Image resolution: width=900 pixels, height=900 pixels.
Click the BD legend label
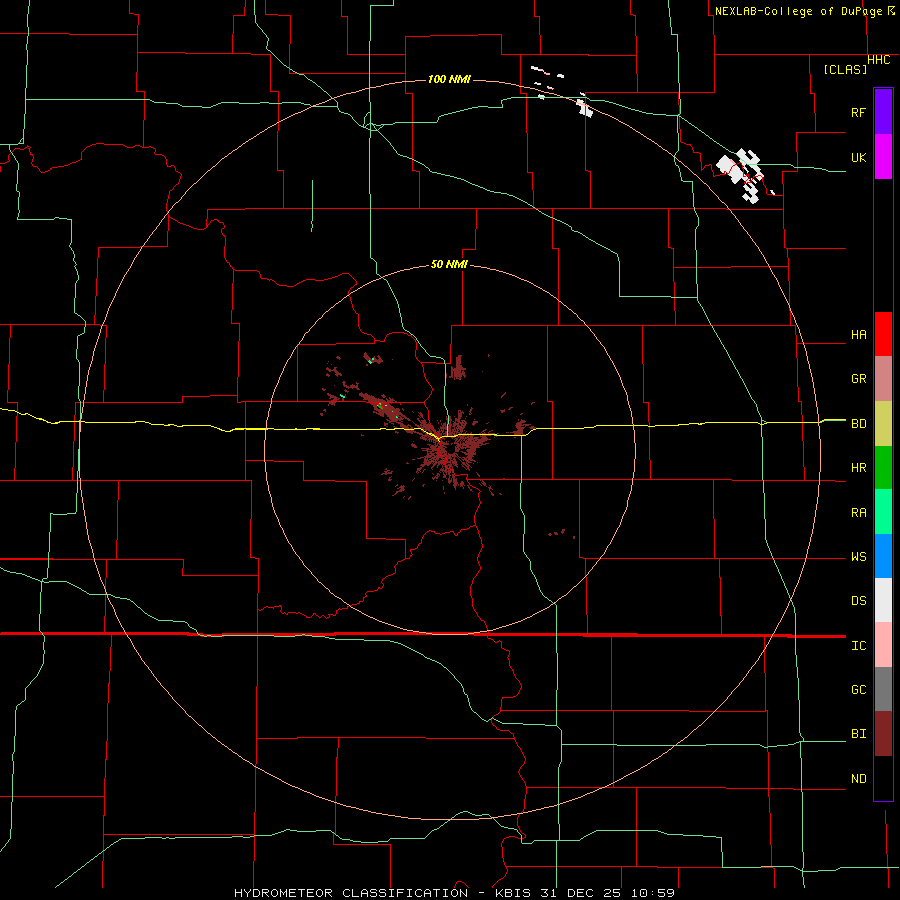[859, 424]
